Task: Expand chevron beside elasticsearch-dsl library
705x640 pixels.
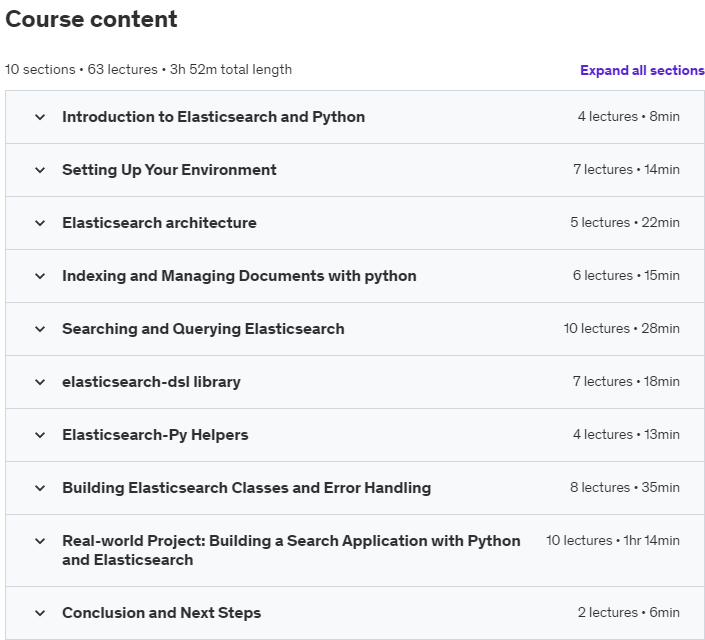Action: (40, 382)
